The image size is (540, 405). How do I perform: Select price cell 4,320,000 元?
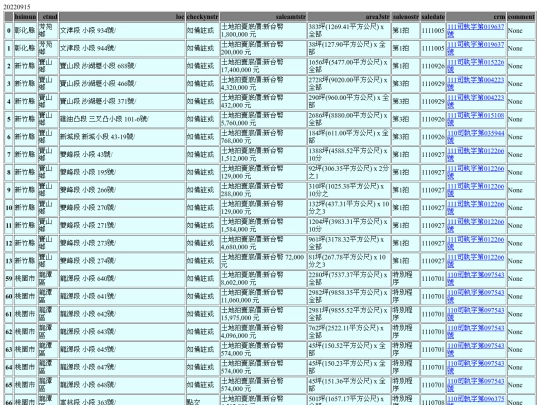263,84
